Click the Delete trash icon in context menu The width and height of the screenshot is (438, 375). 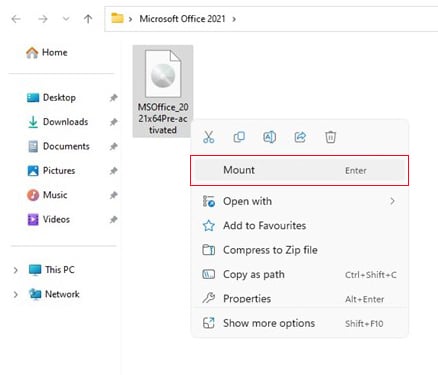[x=330, y=137]
